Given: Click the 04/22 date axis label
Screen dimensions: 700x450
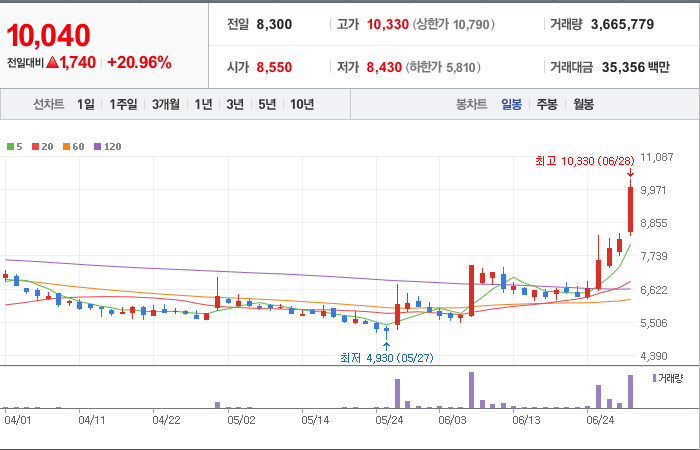Looking at the screenshot, I should point(166,420).
